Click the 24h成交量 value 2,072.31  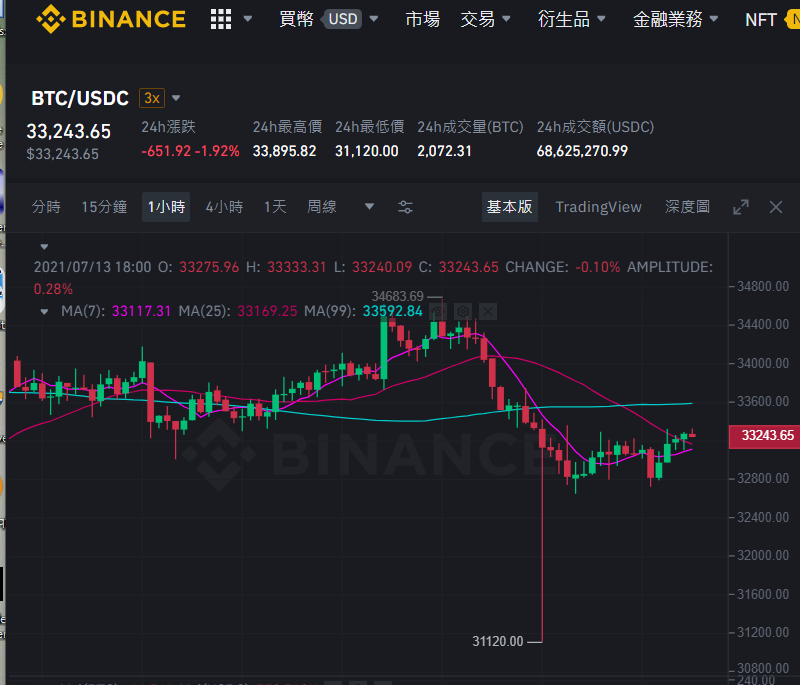tap(444, 151)
